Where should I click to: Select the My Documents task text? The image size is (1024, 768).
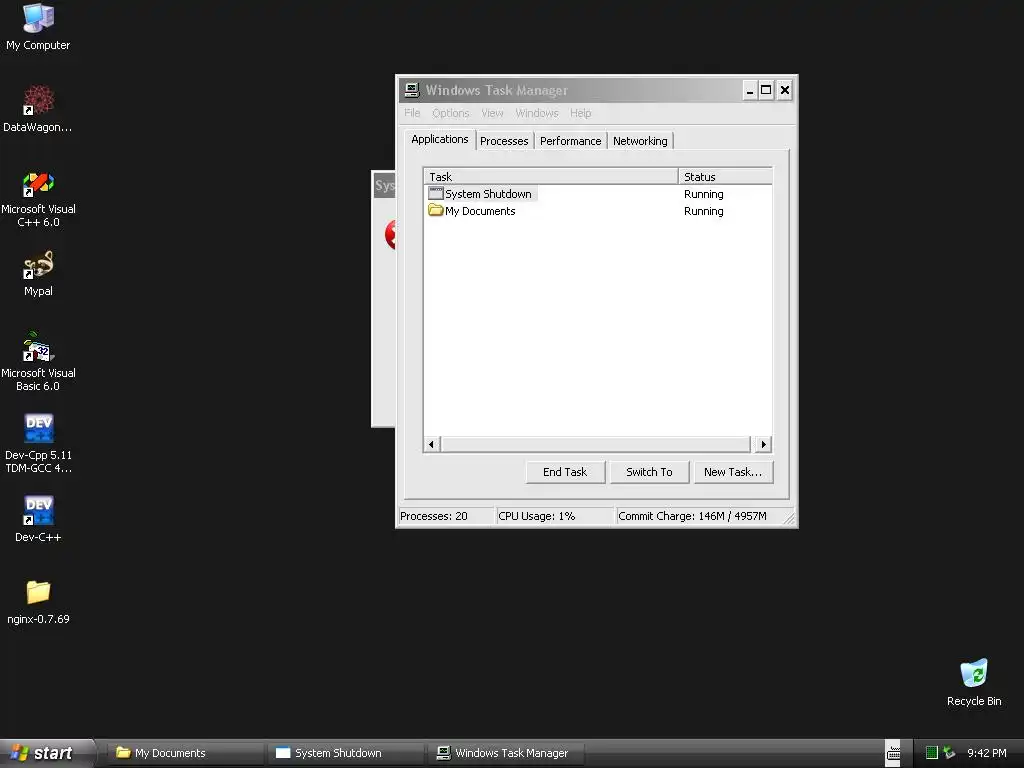[480, 211]
